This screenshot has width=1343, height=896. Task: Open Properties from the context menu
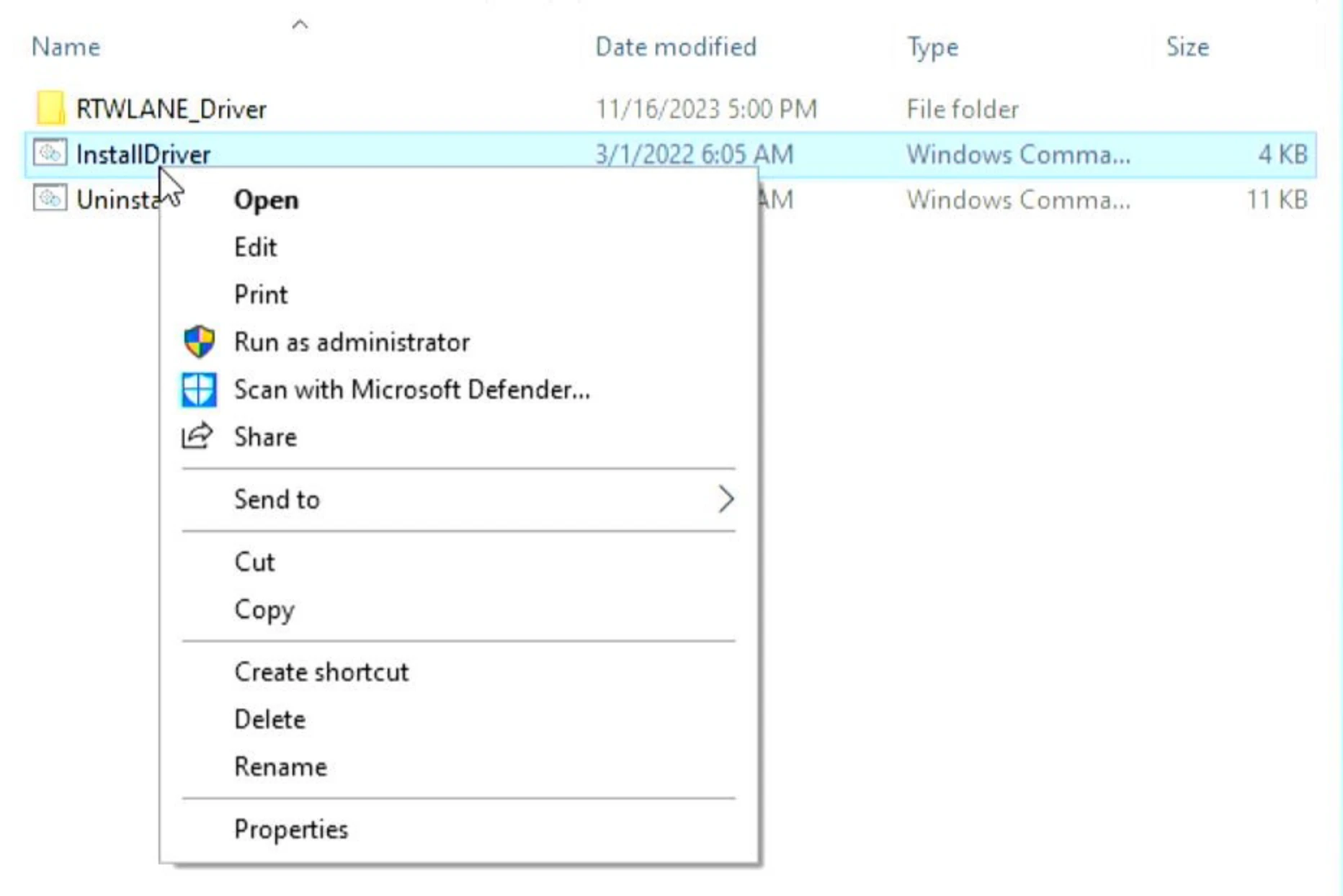pos(291,830)
